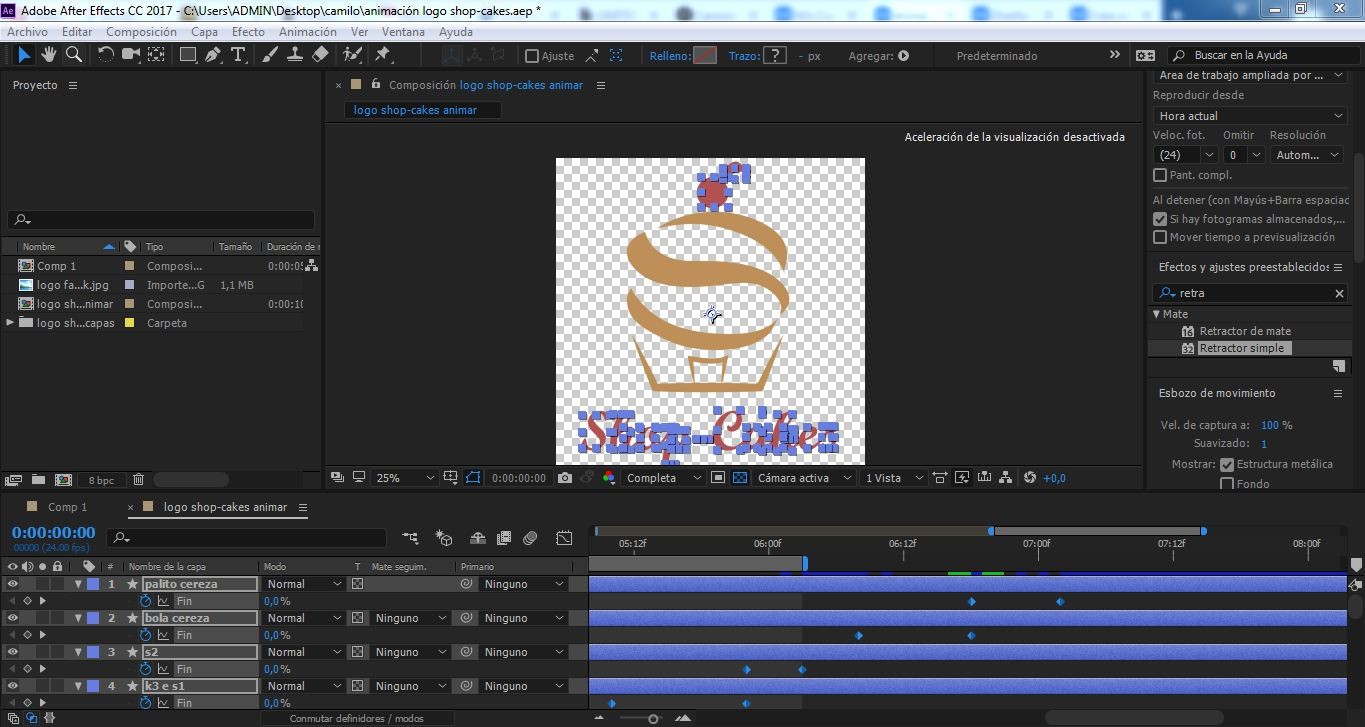The width and height of the screenshot is (1365, 727).
Task: Select the Rectangle shape tool
Action: [x=188, y=55]
